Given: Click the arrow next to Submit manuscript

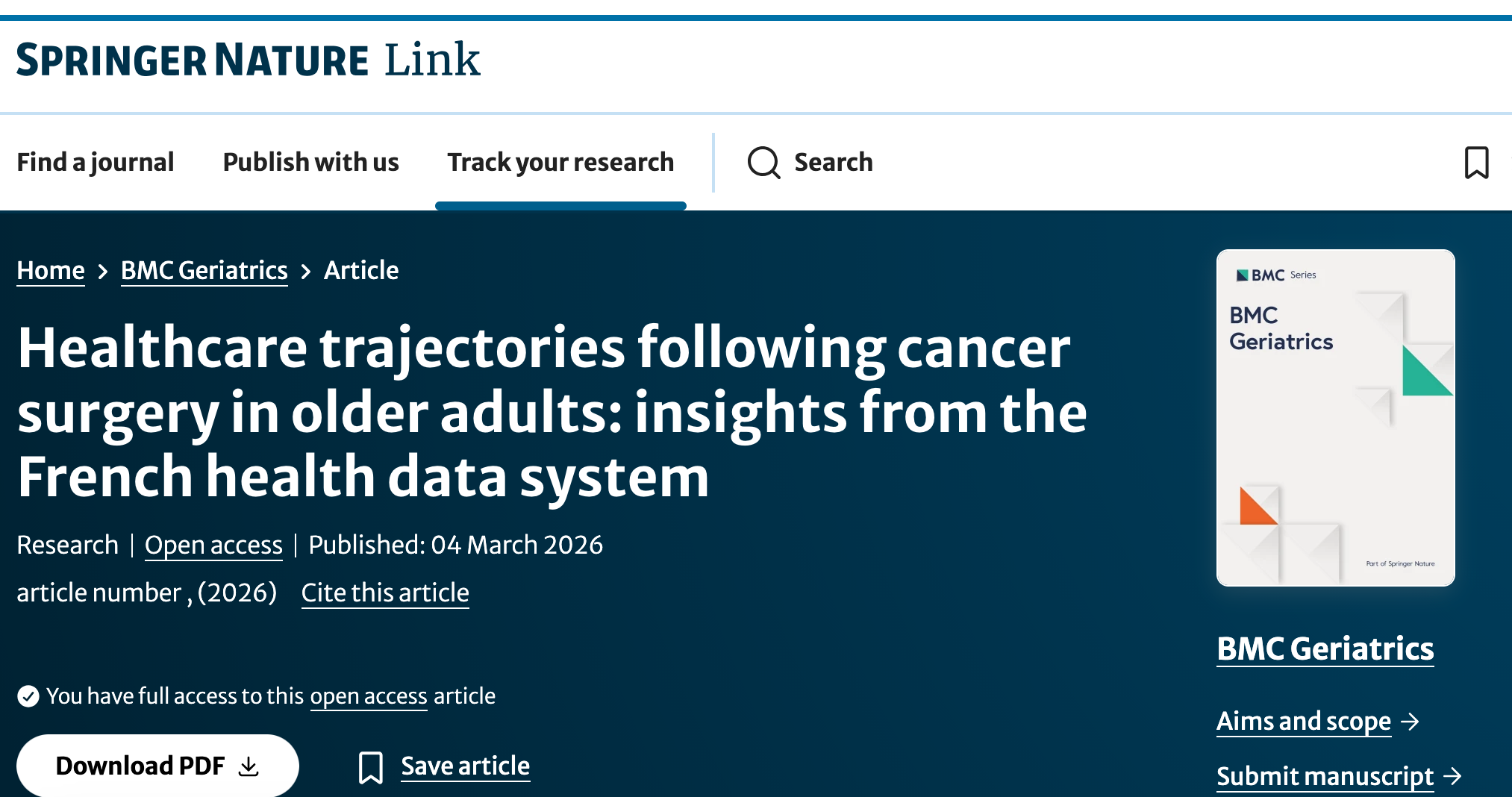Looking at the screenshot, I should pyautogui.click(x=1452, y=777).
